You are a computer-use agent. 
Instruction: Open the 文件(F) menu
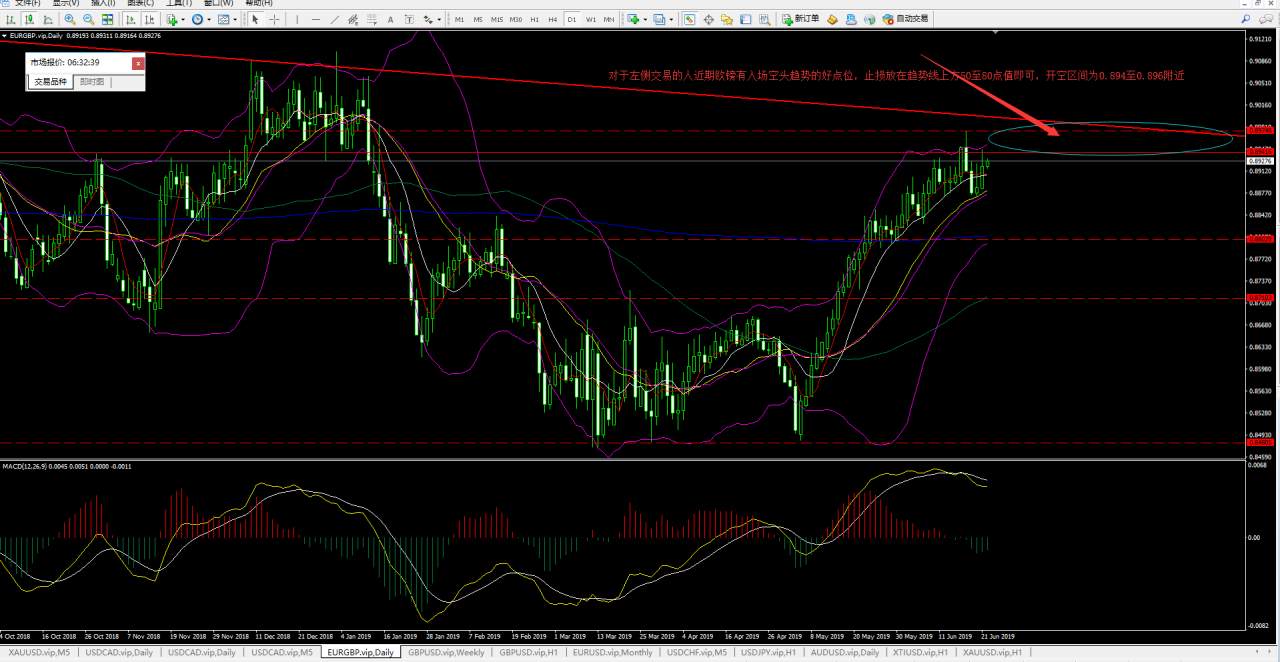[27, 3]
